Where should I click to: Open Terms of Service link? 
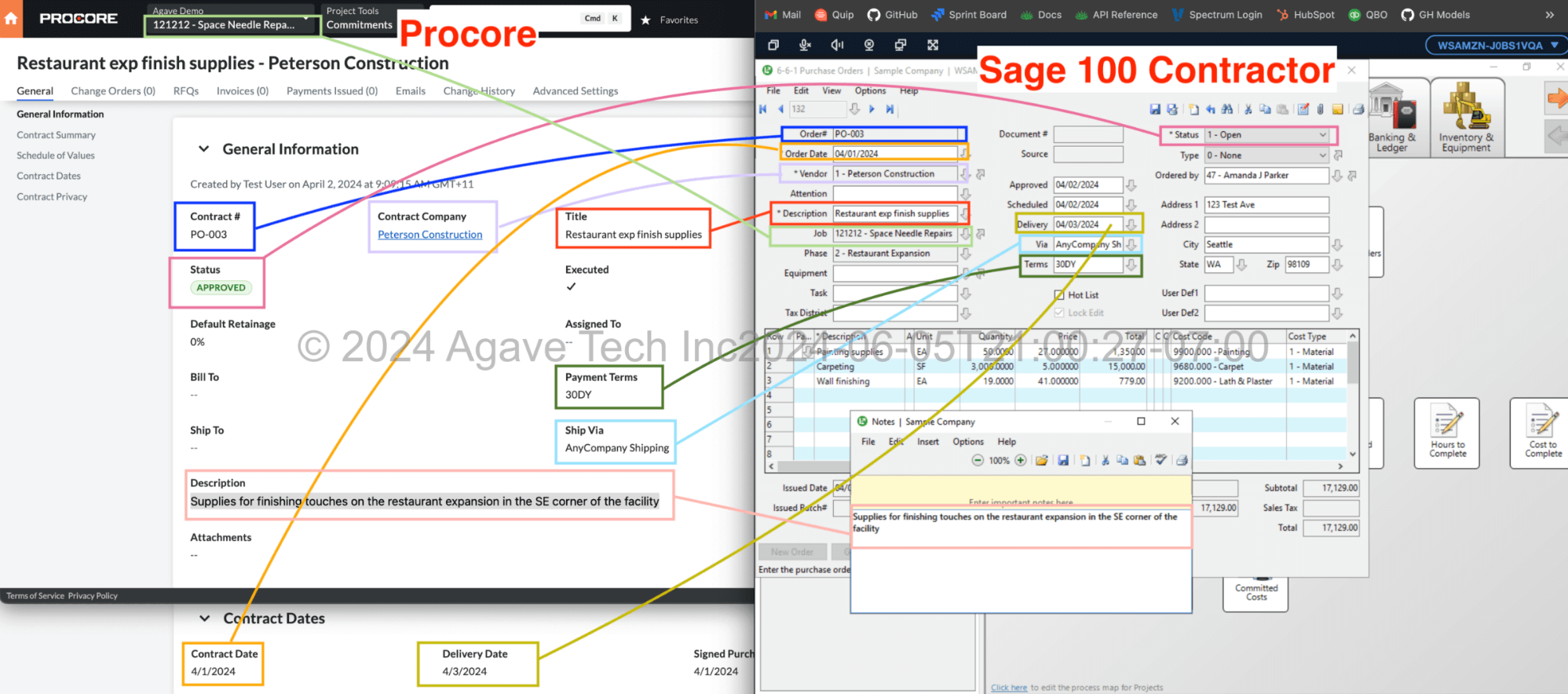(35, 596)
